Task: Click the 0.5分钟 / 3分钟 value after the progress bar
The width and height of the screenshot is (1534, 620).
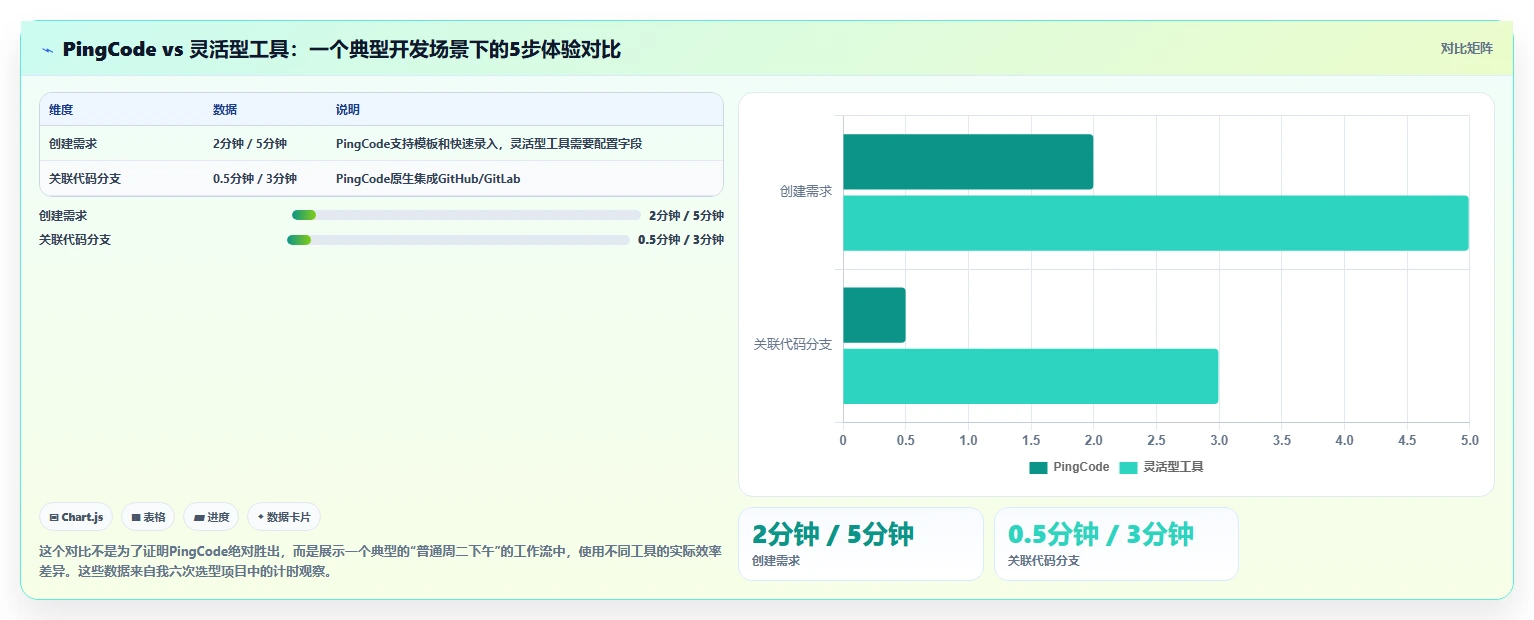Action: (x=681, y=240)
